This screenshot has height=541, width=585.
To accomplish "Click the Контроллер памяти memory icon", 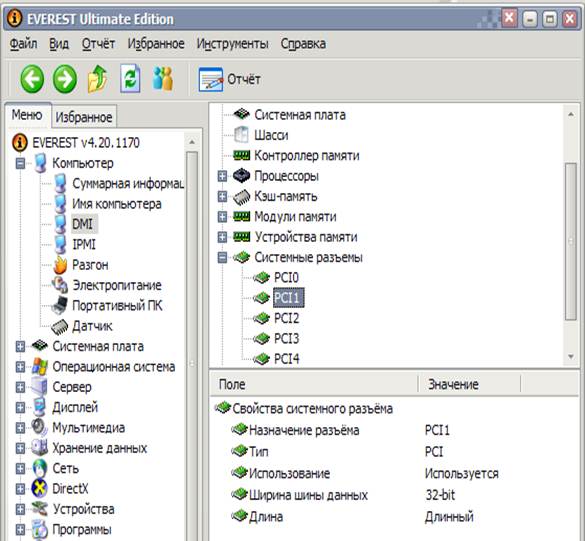I will 241,155.
